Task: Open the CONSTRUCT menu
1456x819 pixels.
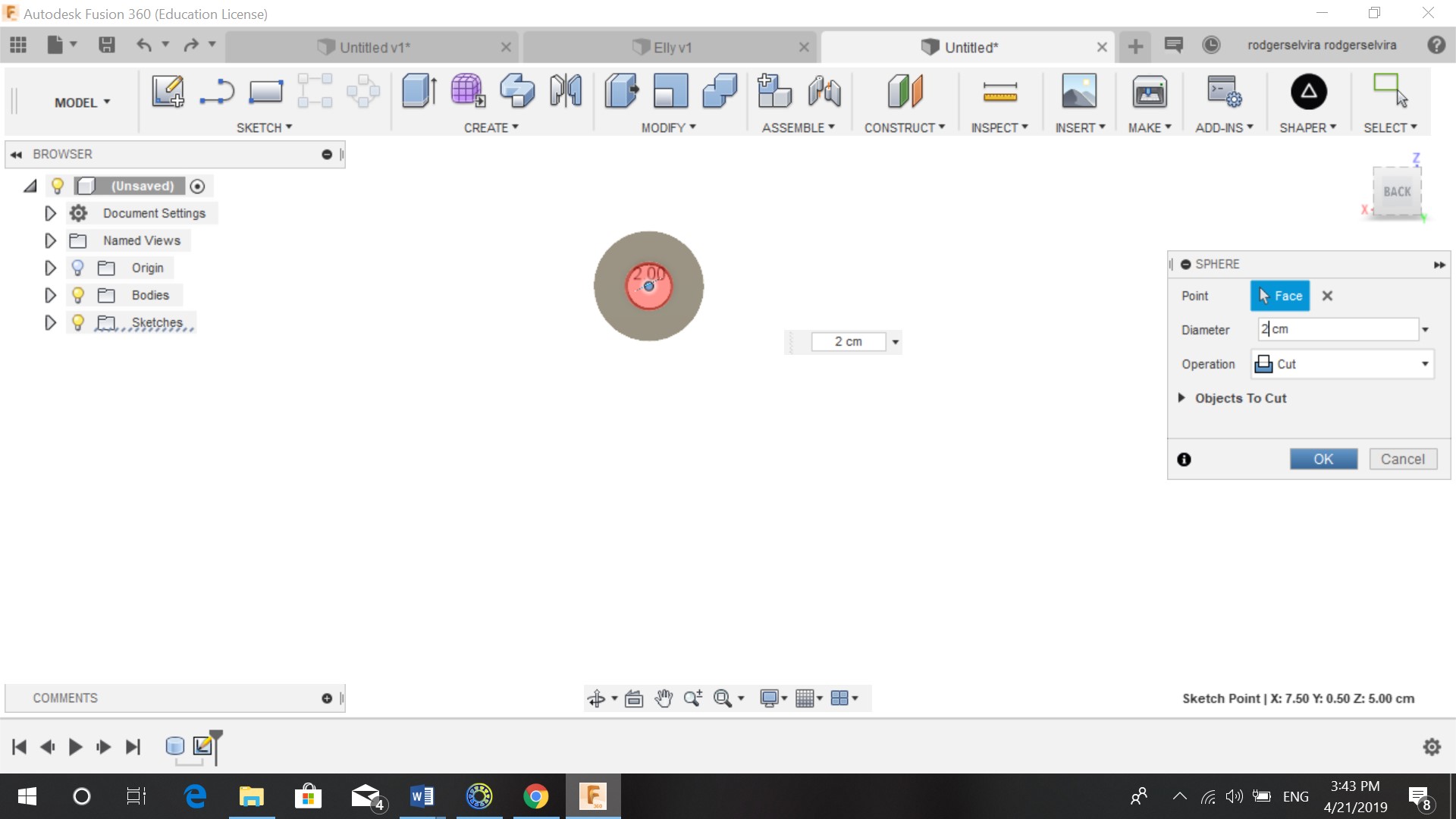Action: (904, 127)
